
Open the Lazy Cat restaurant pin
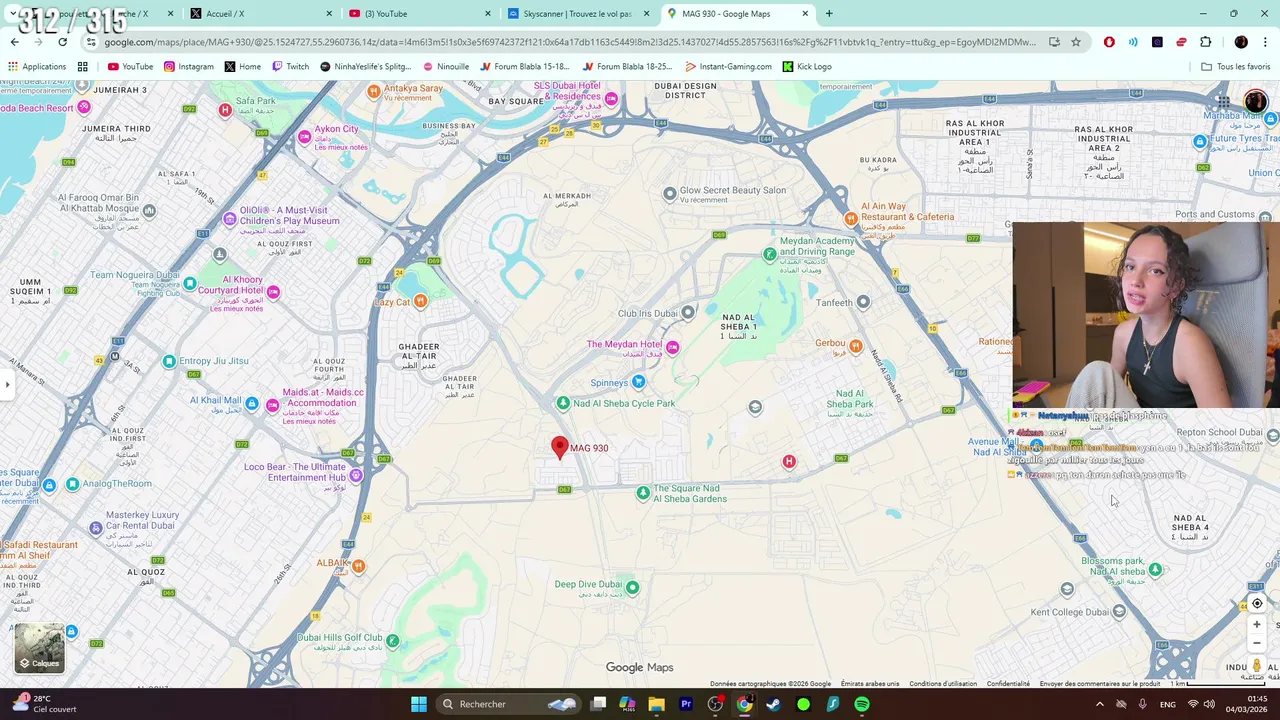point(420,301)
